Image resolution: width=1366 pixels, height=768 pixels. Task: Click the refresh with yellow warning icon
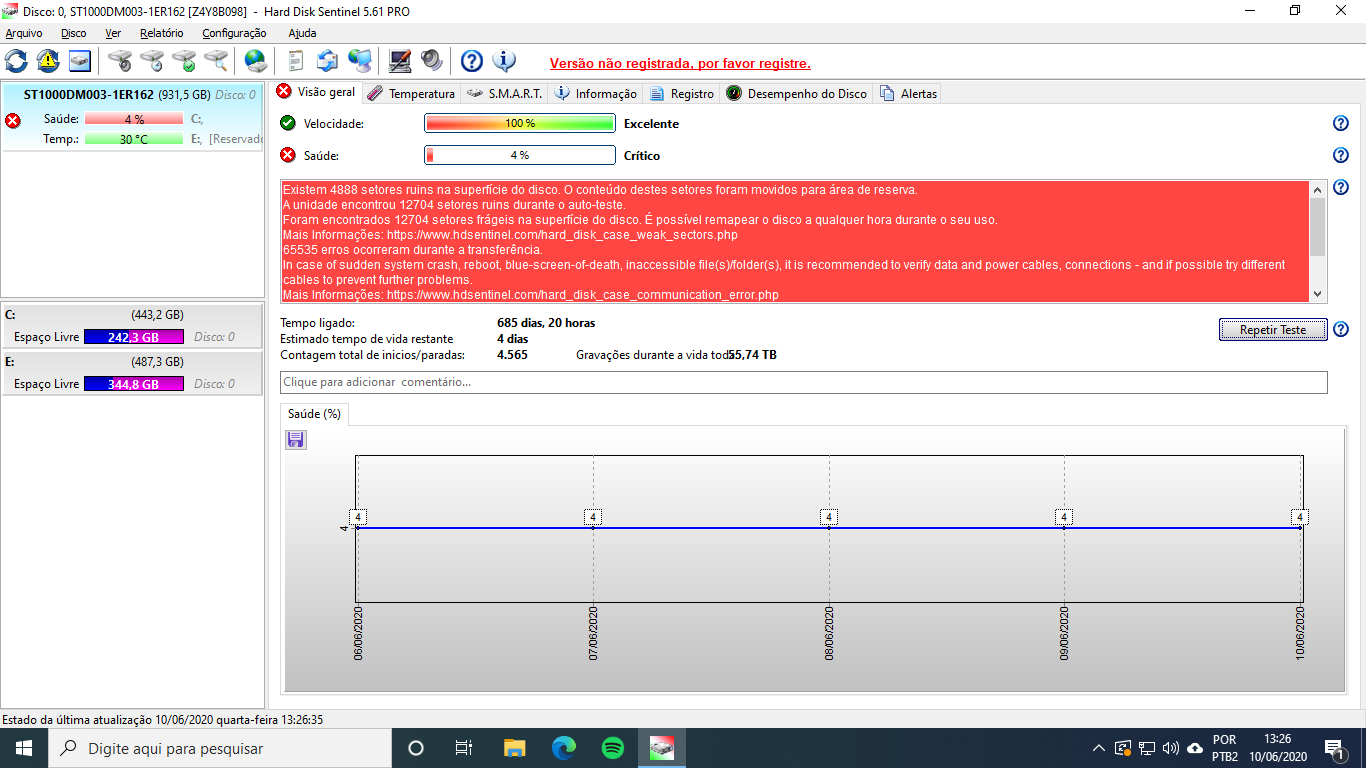48,61
